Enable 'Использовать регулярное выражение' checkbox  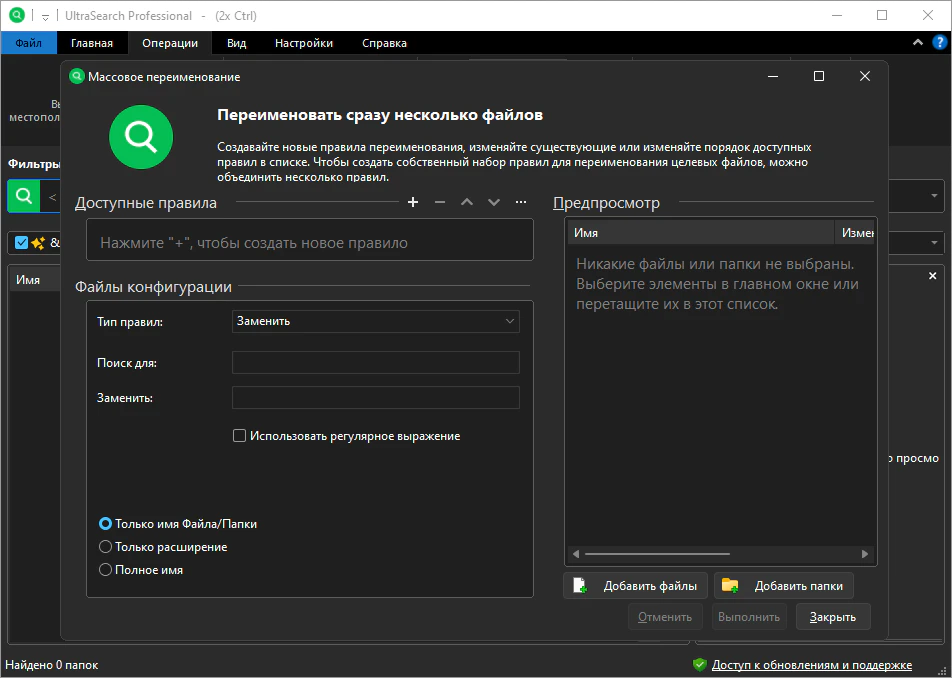pos(239,436)
